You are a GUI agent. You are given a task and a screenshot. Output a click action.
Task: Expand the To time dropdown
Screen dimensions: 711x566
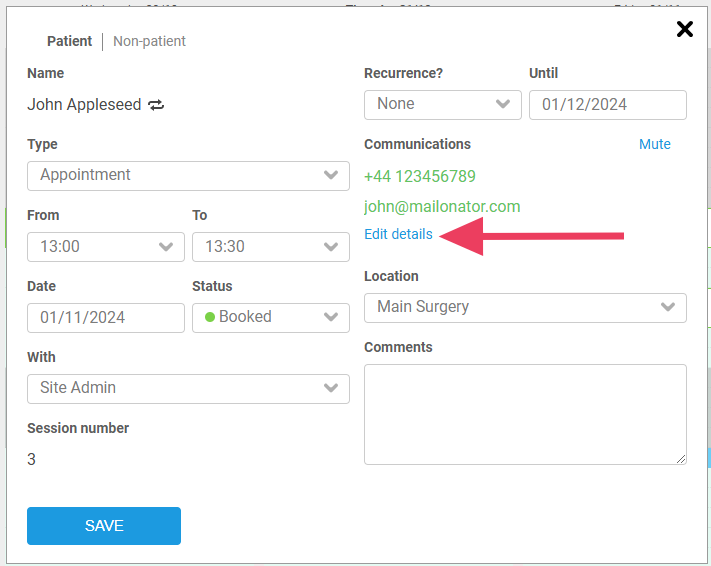270,246
